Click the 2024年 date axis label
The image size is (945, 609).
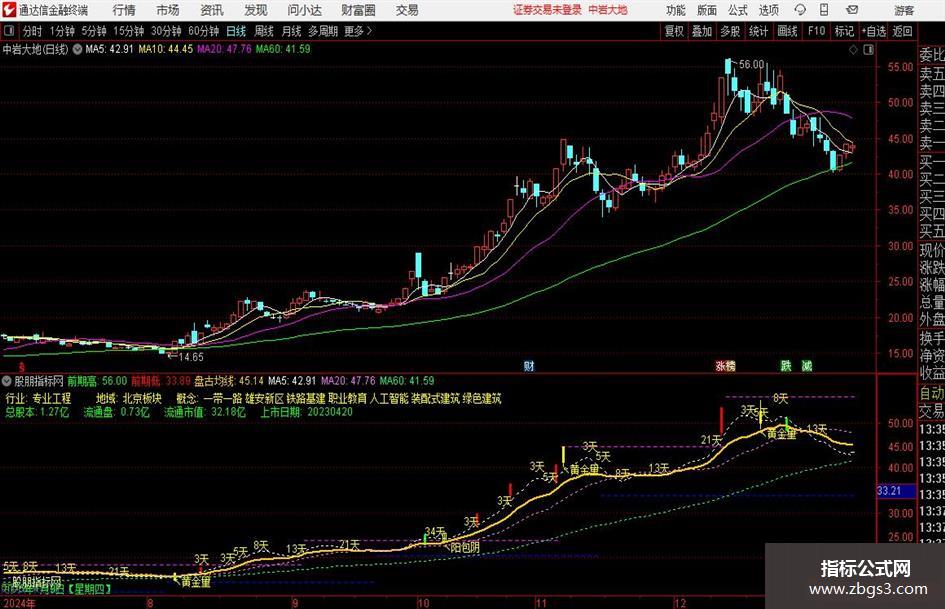[x=18, y=603]
